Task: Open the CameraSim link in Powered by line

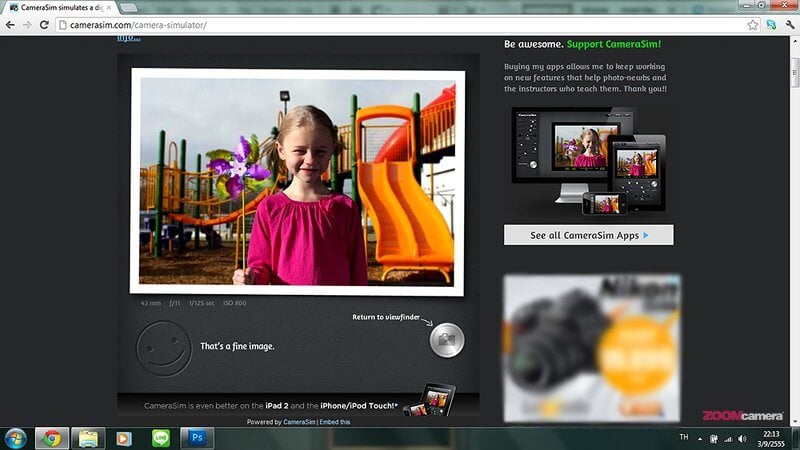Action: click(299, 422)
